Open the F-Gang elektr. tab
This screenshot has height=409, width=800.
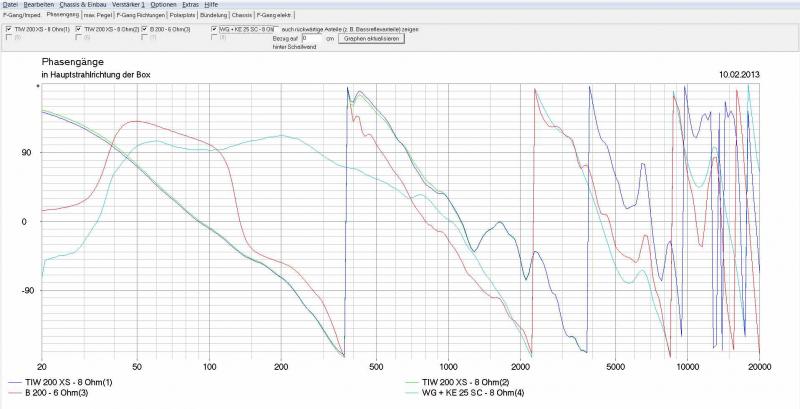coord(275,16)
